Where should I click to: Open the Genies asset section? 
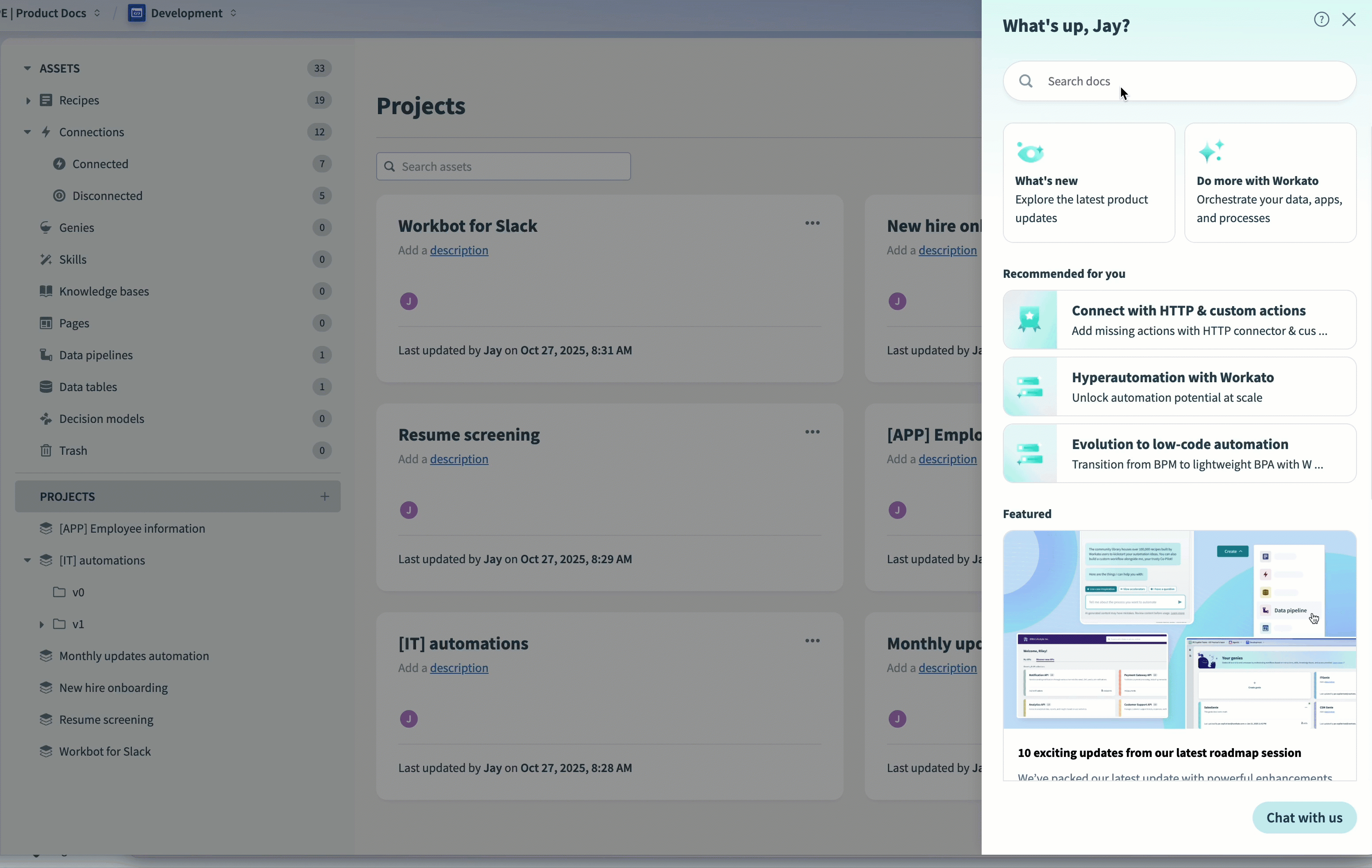click(77, 228)
